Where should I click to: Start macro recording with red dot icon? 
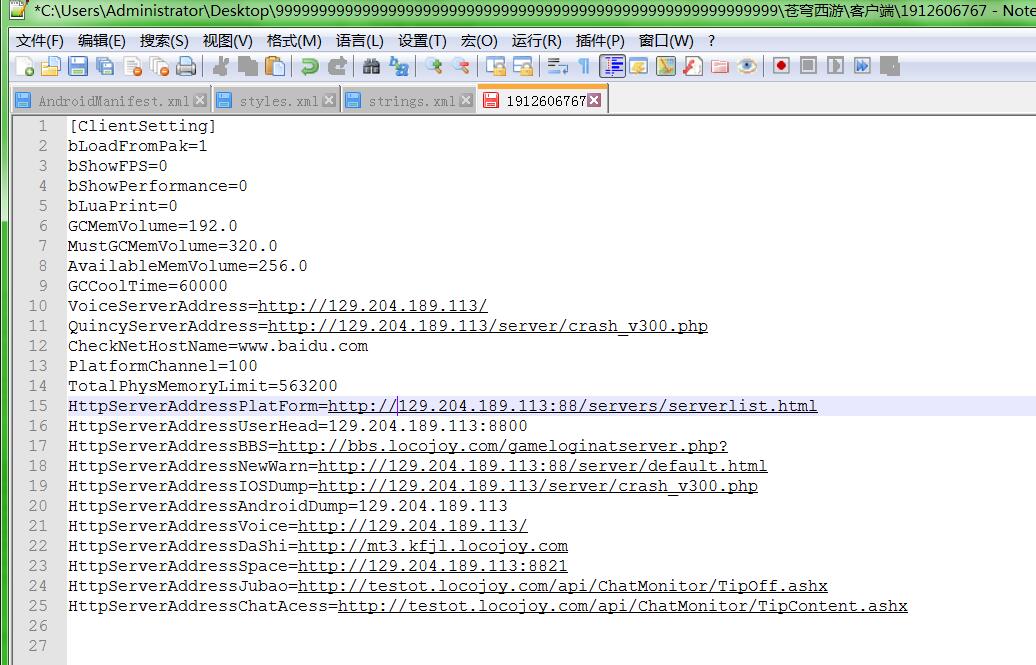781,67
